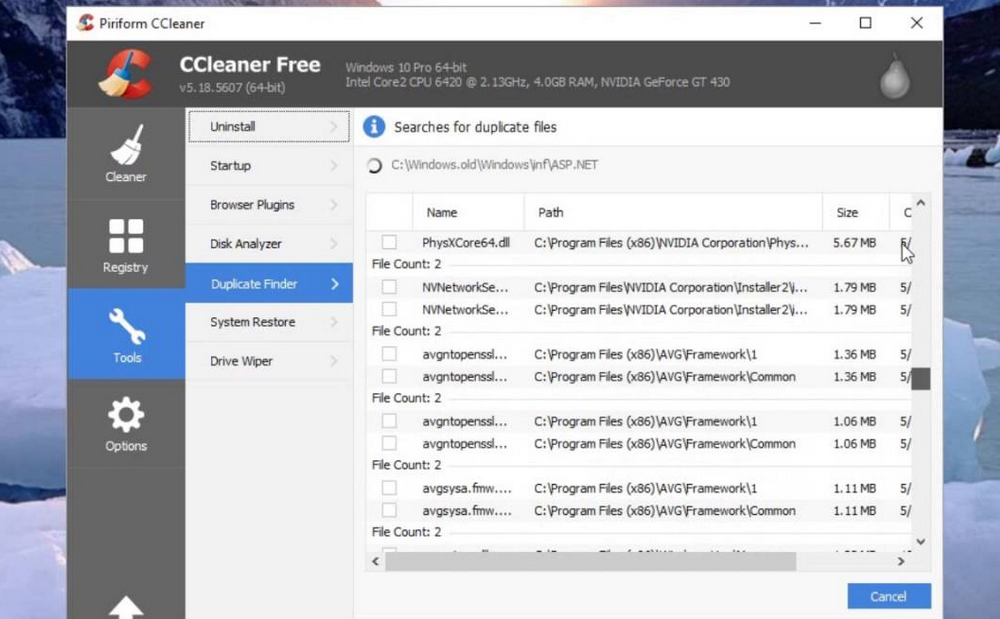Sort results by Name column header
The height and width of the screenshot is (619, 1000).
(468, 212)
